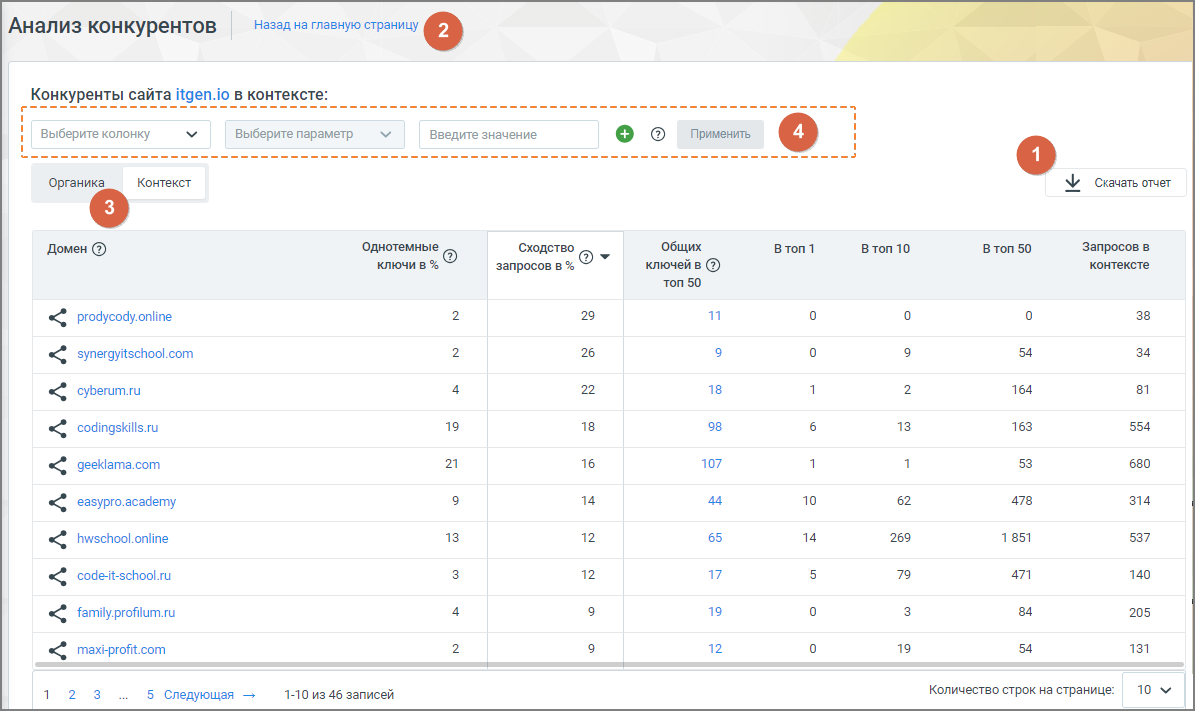
Task: Open rows-per-page dropdown showing 10
Action: [1153, 690]
